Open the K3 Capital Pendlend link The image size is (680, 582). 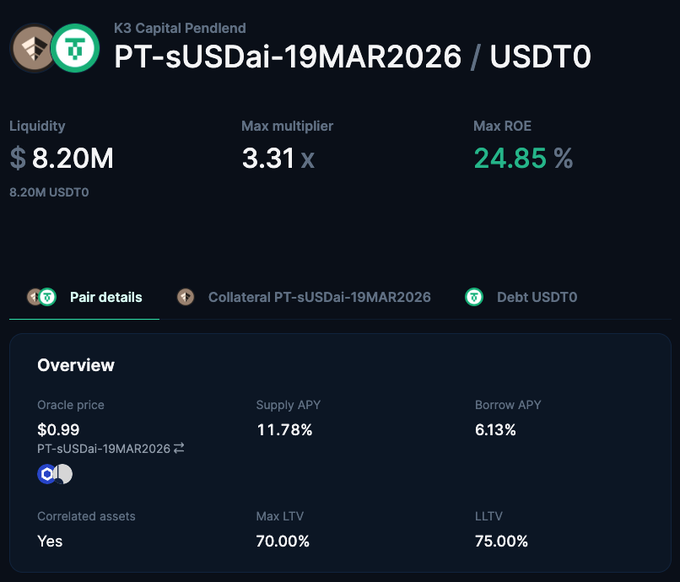(180, 28)
